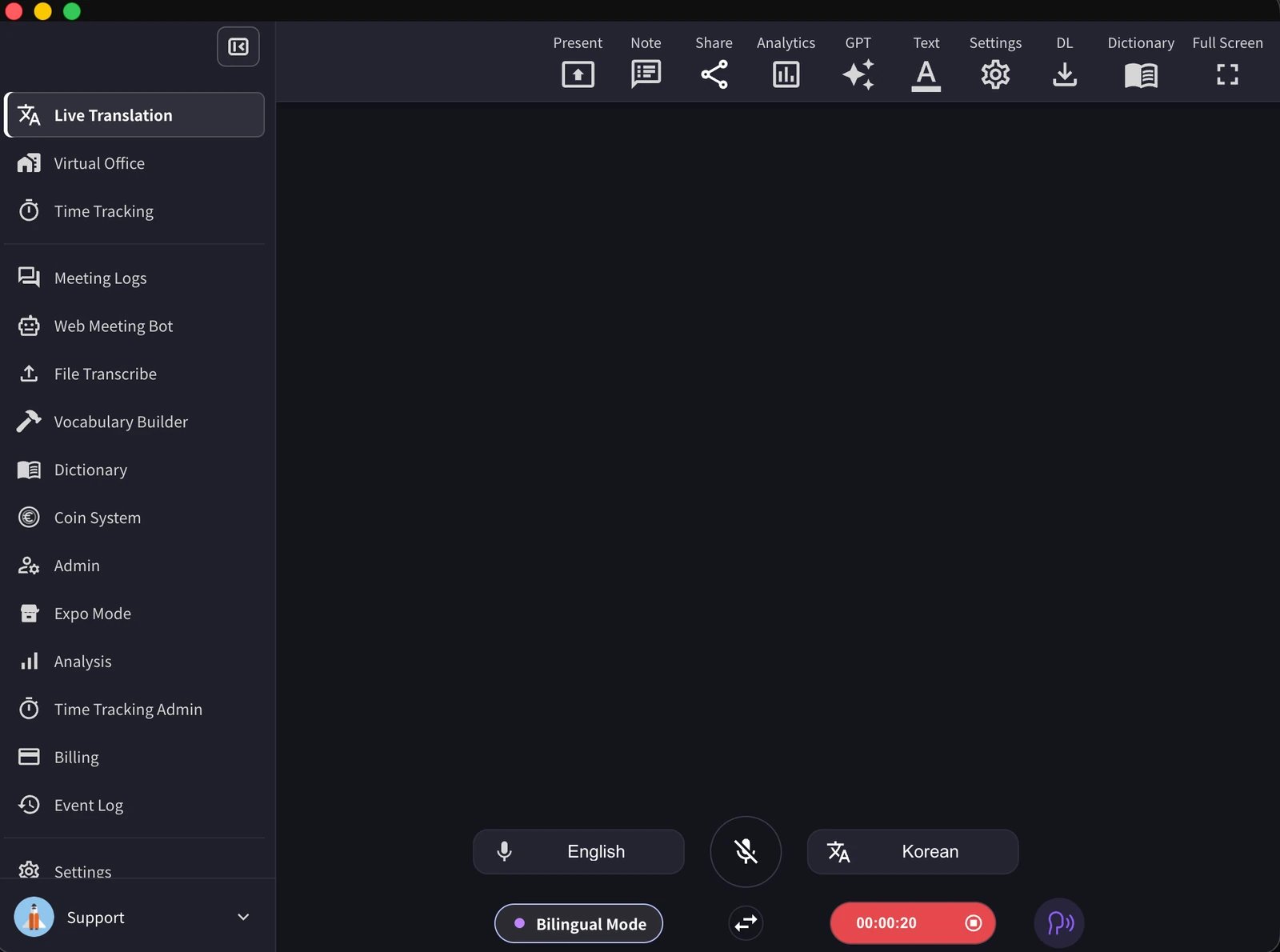Open the Admin section
Screen dimensions: 1280x952
pyautogui.click(x=134, y=566)
